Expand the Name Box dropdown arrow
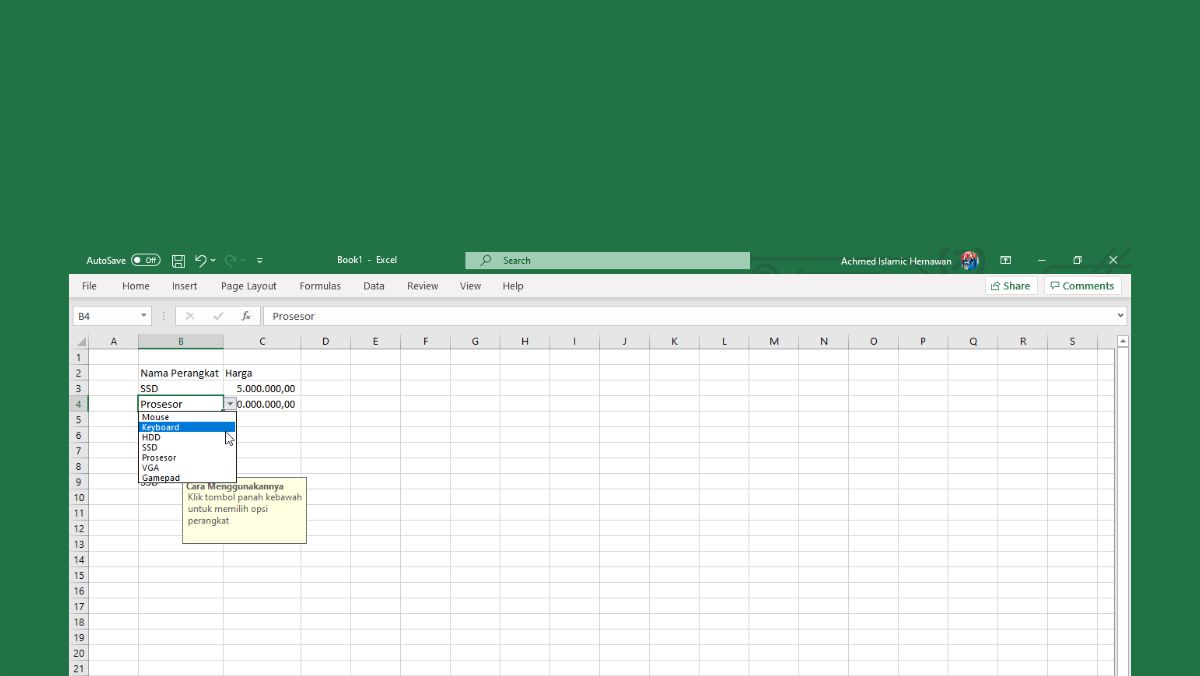The height and width of the screenshot is (676, 1200). (x=144, y=316)
